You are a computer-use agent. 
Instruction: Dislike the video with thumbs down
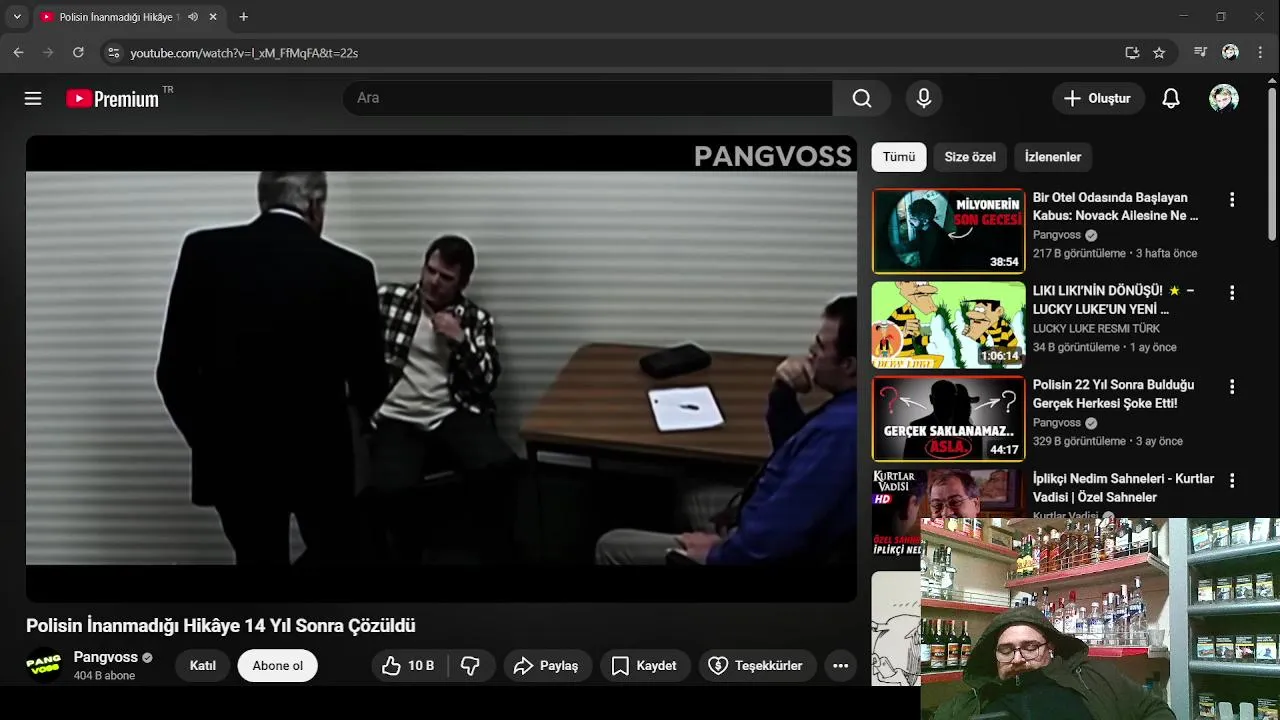[x=470, y=665]
